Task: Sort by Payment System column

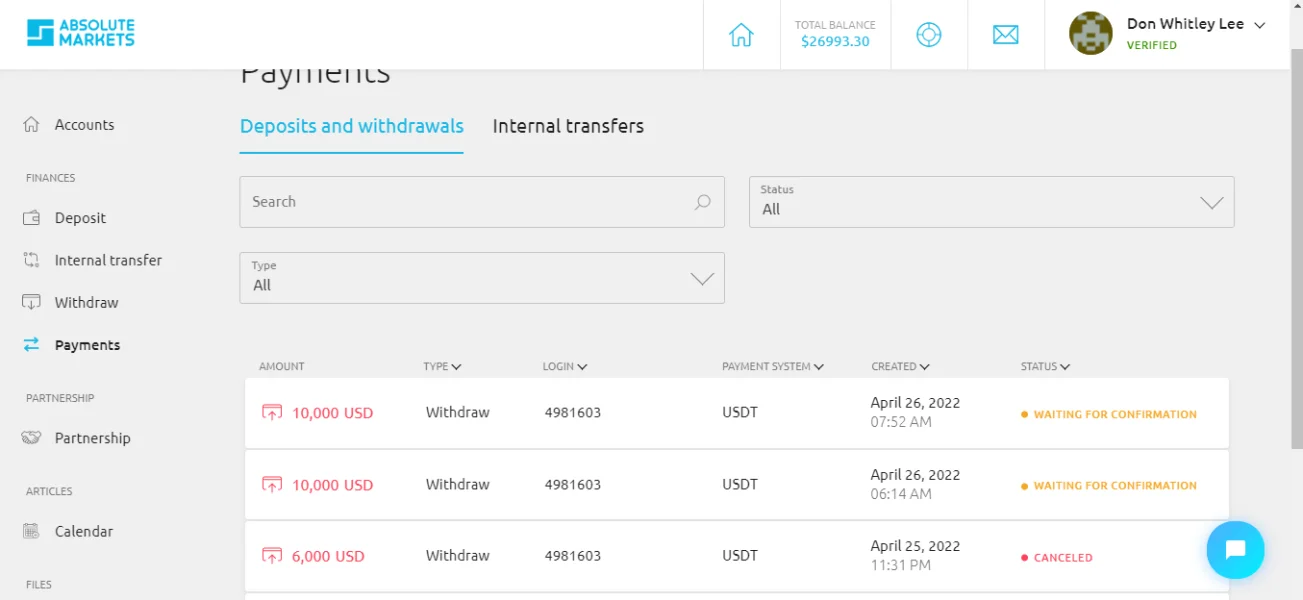Action: 772,367
